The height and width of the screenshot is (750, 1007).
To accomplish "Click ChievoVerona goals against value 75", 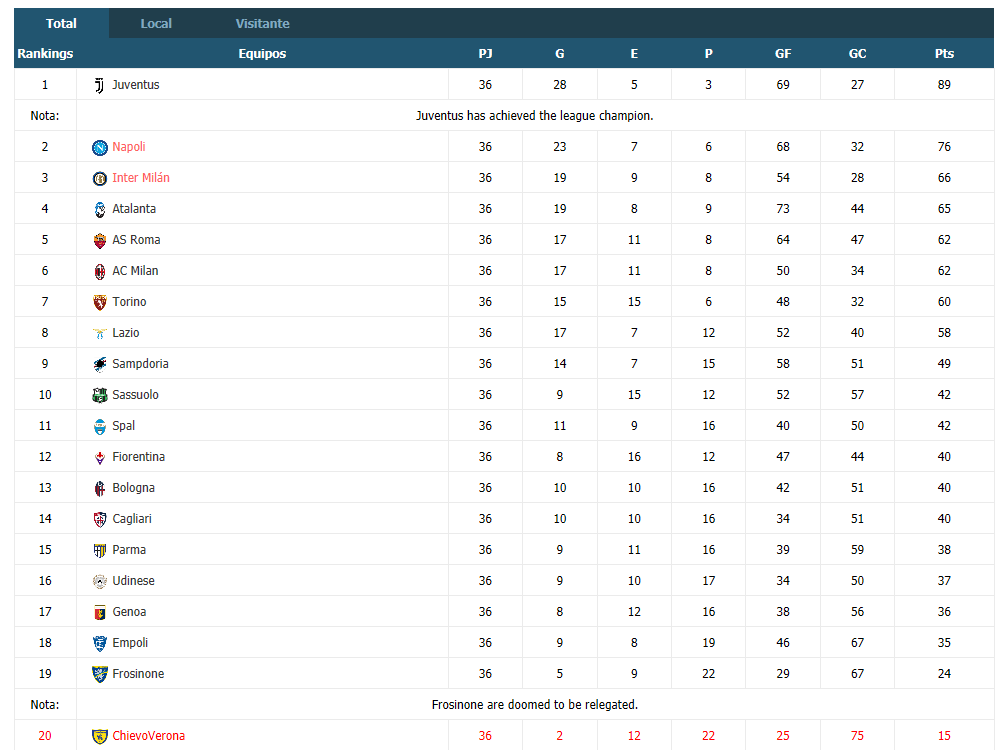I will (x=857, y=736).
